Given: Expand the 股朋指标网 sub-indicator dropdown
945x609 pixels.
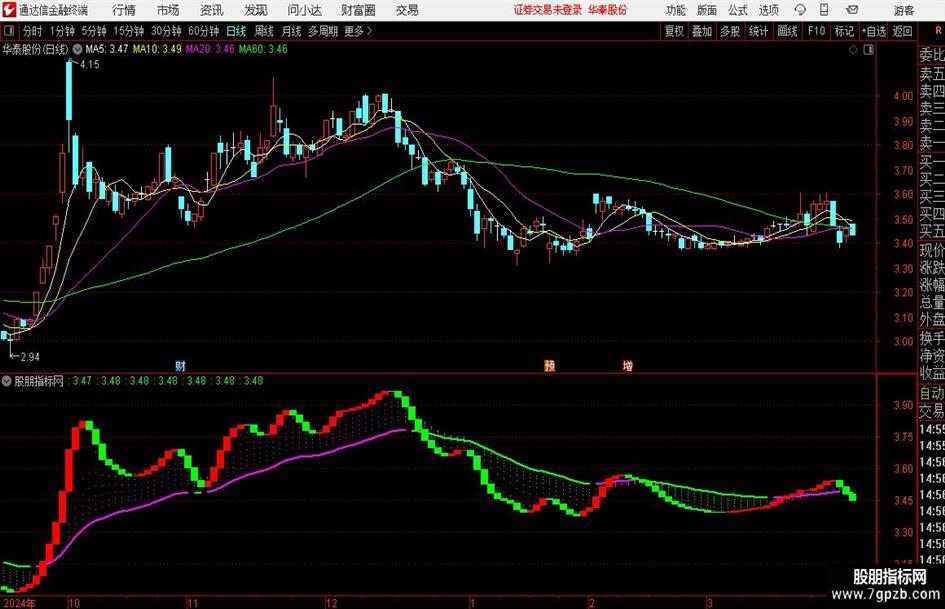Looking at the screenshot, I should pyautogui.click(x=7, y=381).
